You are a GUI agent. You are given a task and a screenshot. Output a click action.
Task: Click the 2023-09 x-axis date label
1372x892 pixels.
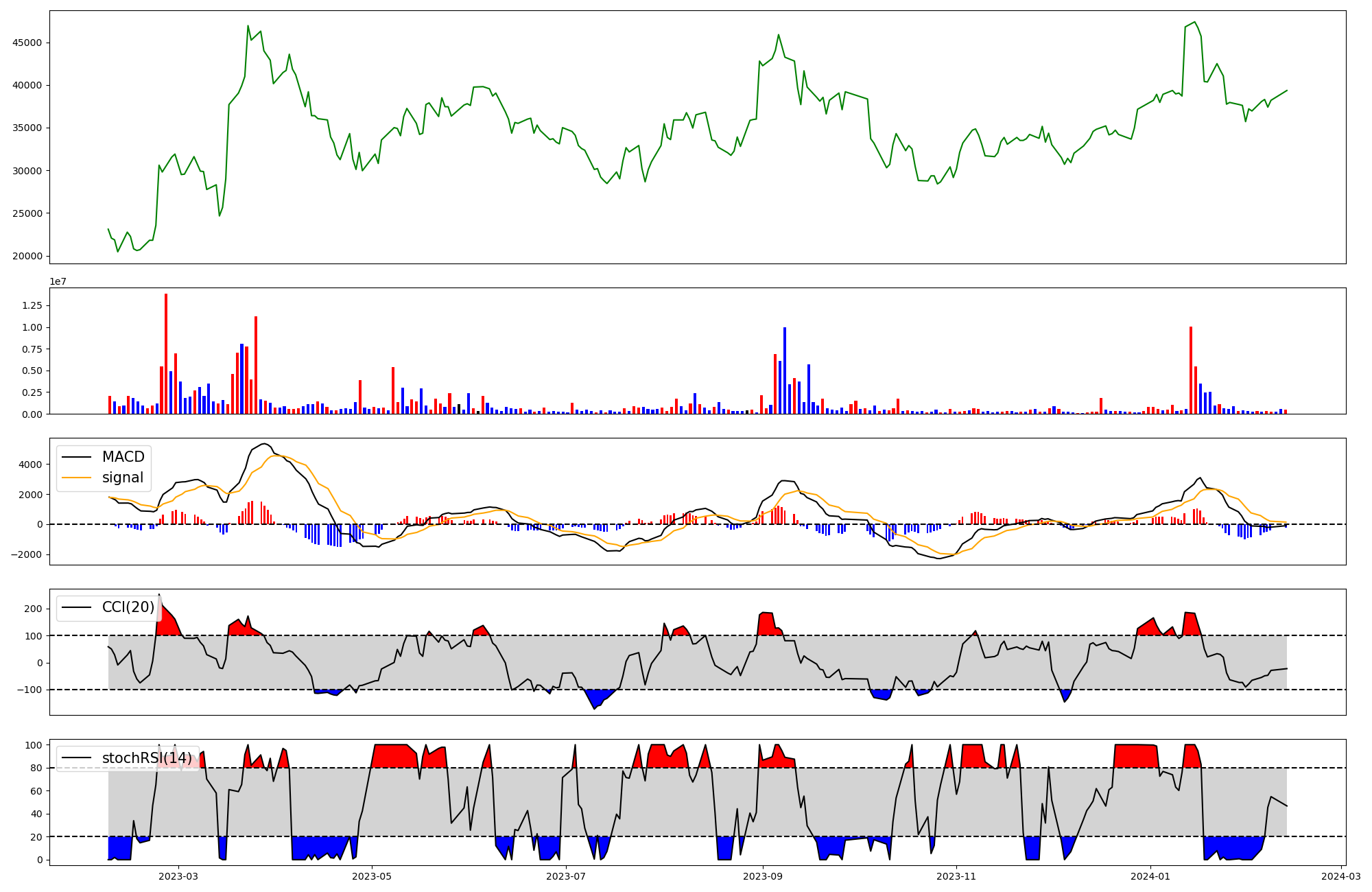[763, 876]
